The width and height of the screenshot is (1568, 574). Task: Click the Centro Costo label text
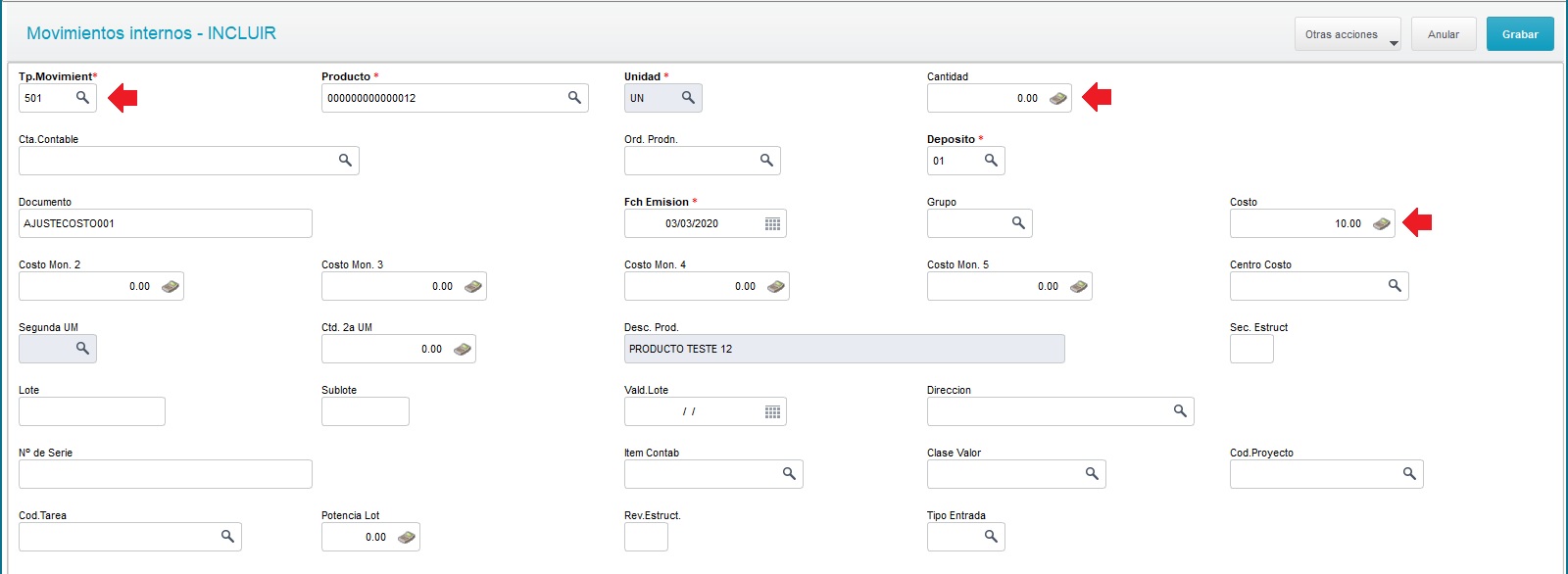(x=1260, y=264)
